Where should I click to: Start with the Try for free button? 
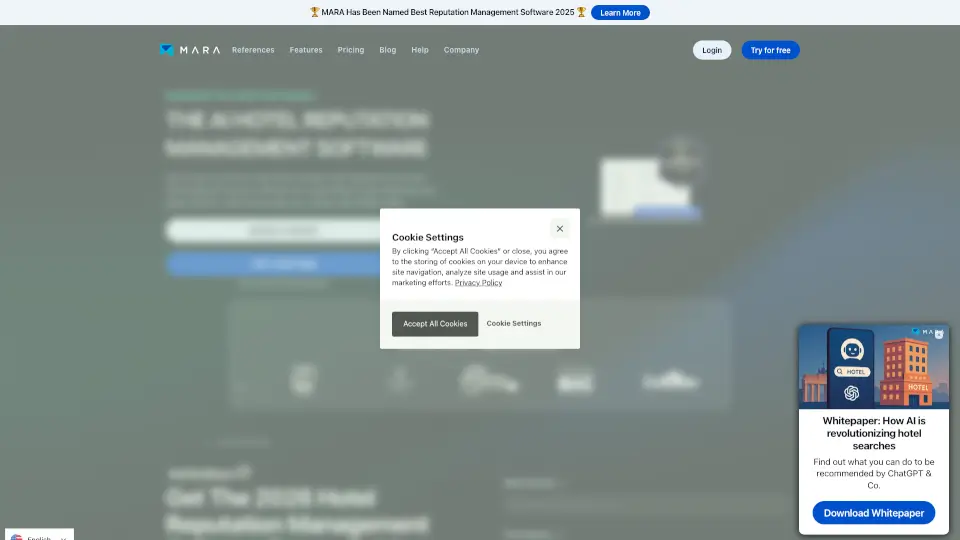tap(770, 50)
